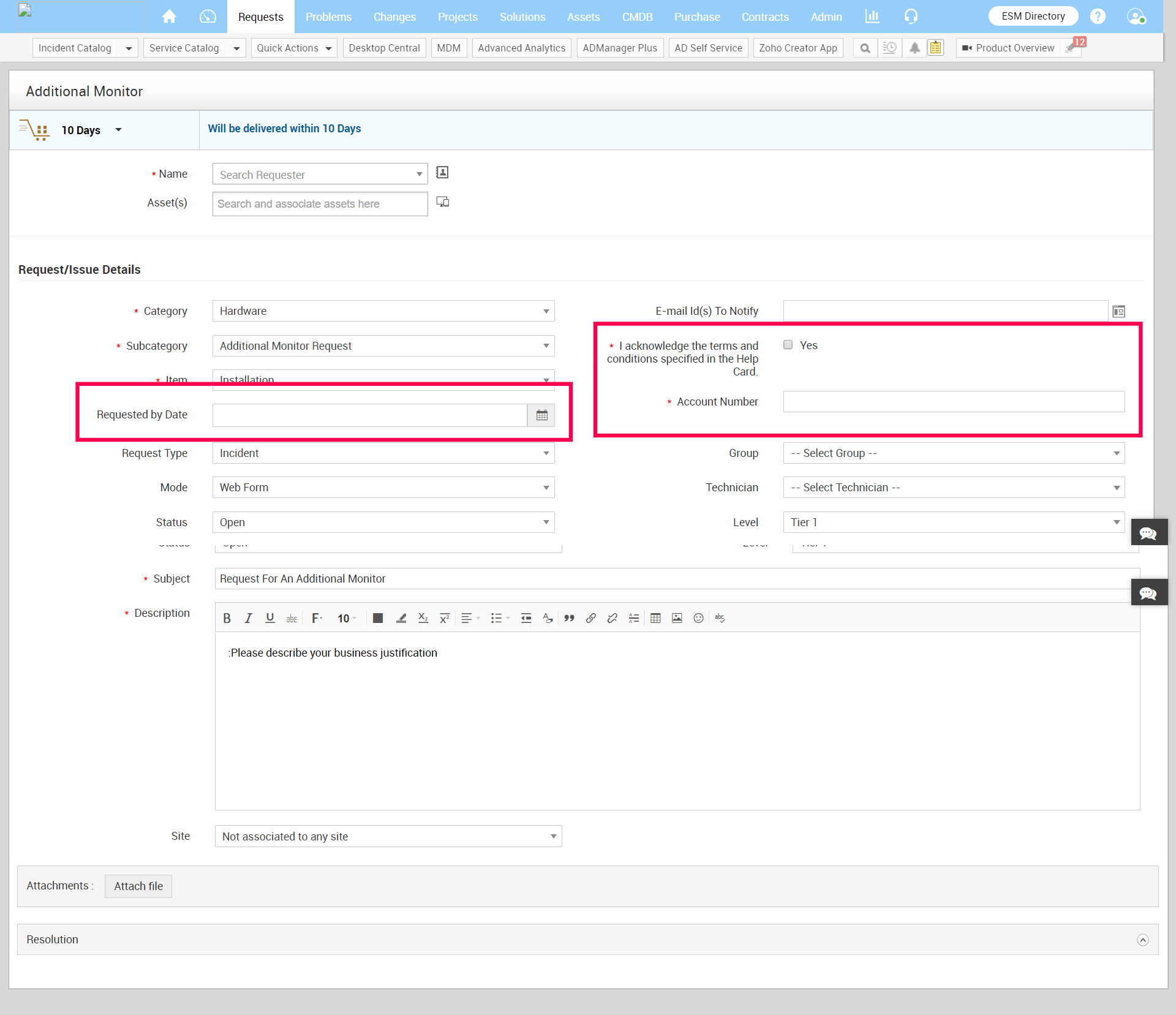The height and width of the screenshot is (1015, 1176).
Task: Open the Category dropdown showing Hardware
Action: pyautogui.click(x=383, y=311)
